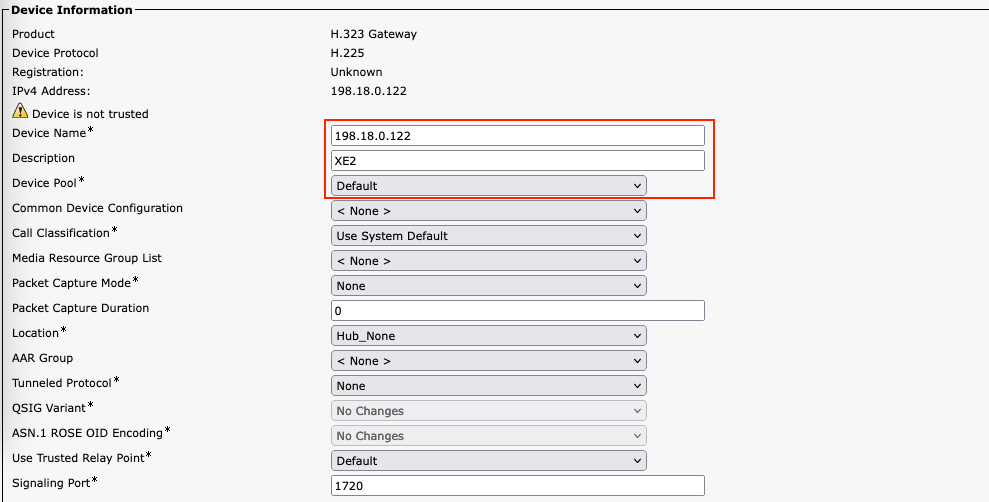Expand the Common Device Configuration dropdown
This screenshot has height=502, width=989.
point(488,211)
